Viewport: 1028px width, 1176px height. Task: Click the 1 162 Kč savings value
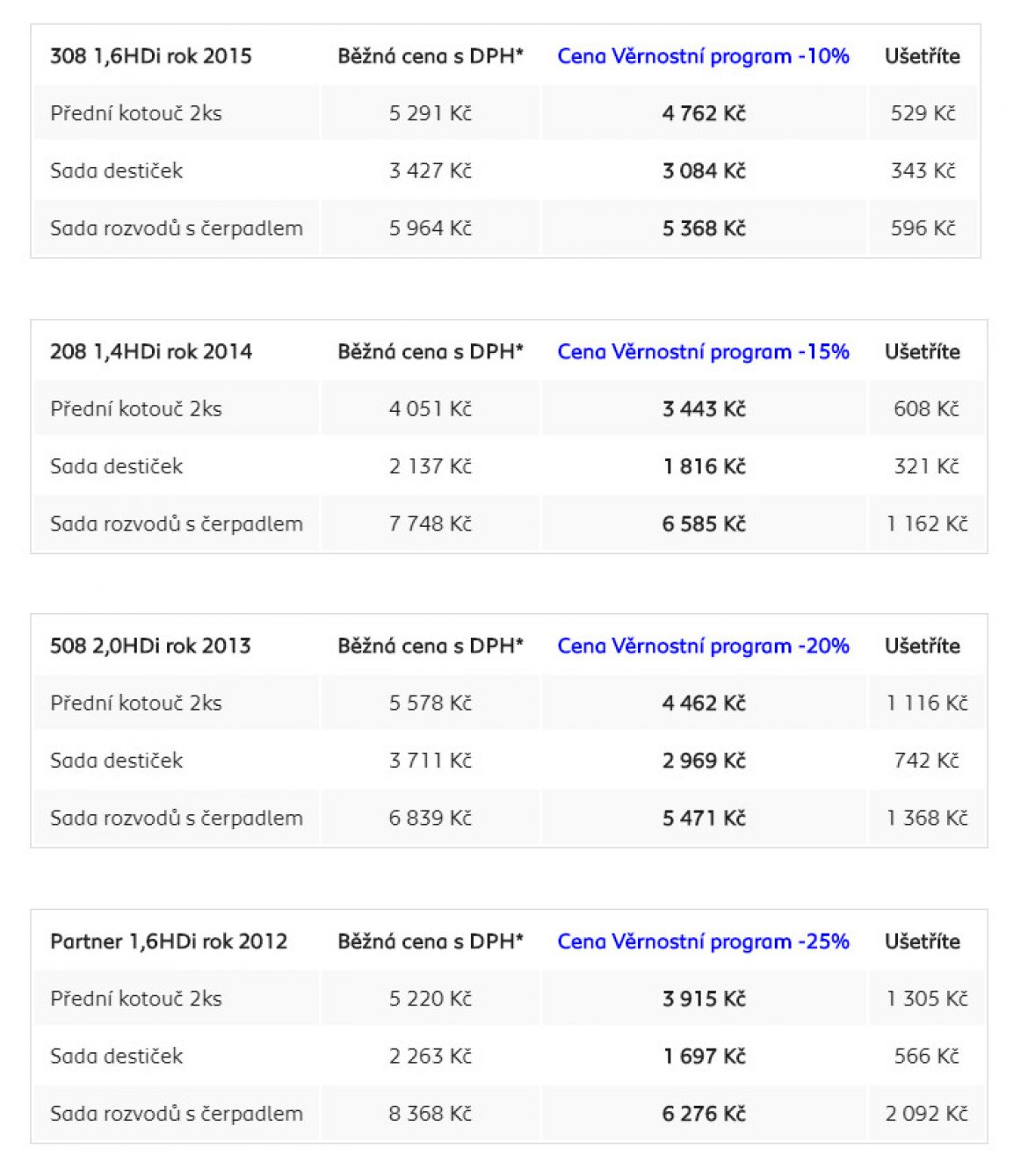tap(927, 524)
